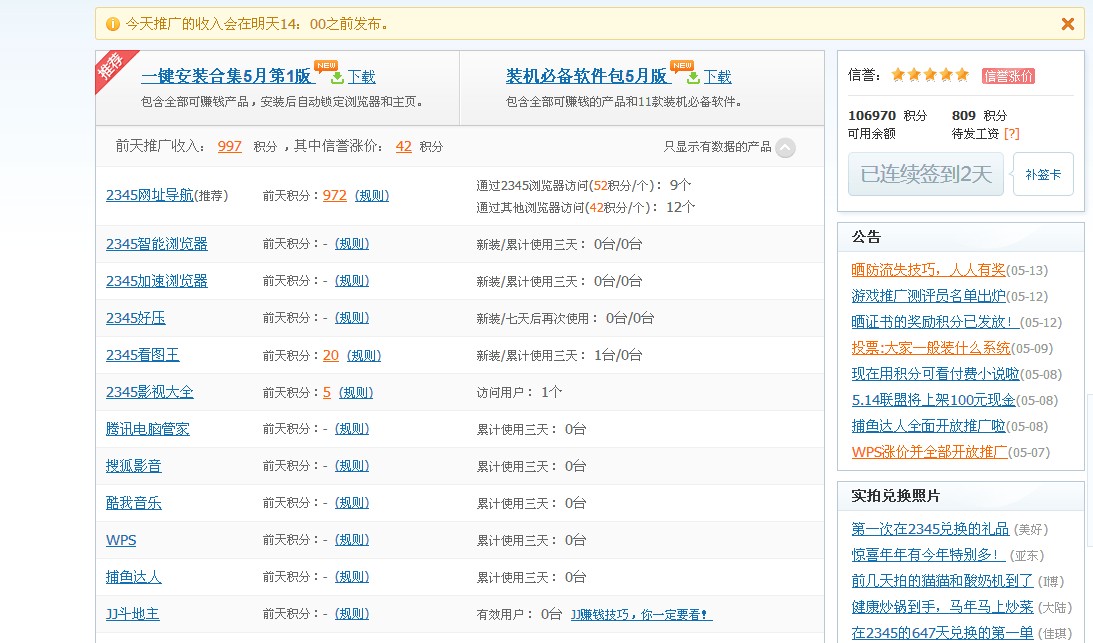The image size is (1093, 643).
Task: Open announcement 晒防流失技巧，人人有奖
Action: tap(928, 270)
